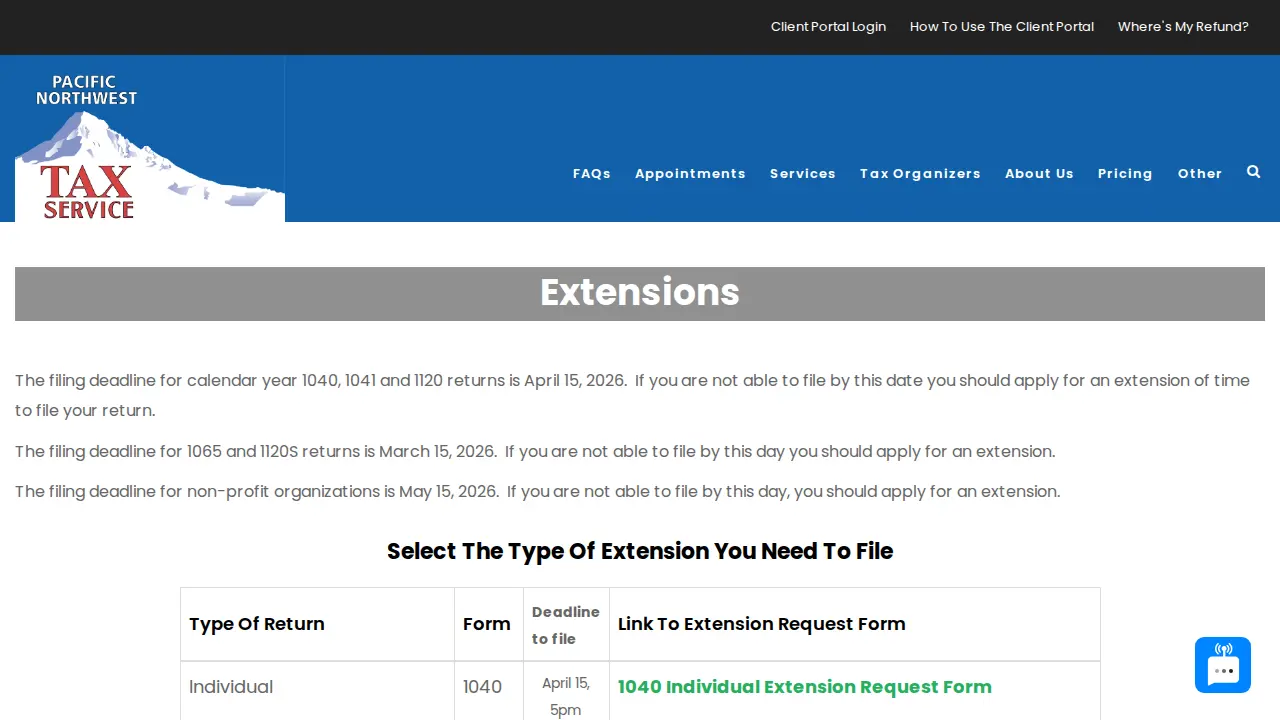
Task: Open the Other menu item
Action: tap(1200, 173)
